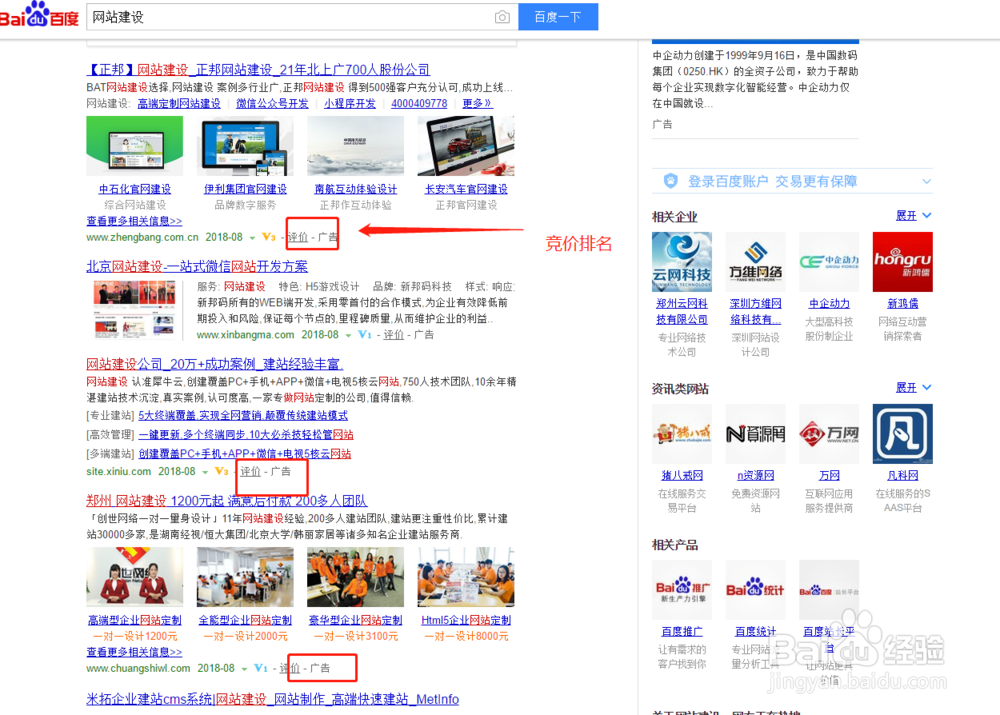Open 小程序开发 sublink
This screenshot has width=1000, height=715.
[349, 103]
